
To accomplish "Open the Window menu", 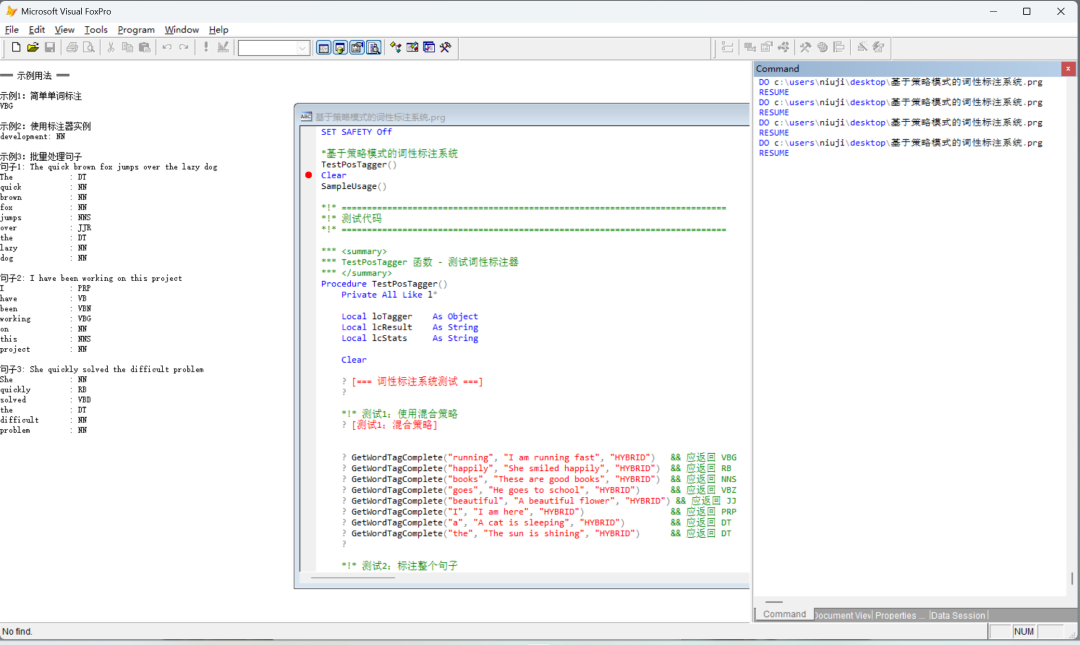I will pos(181,30).
